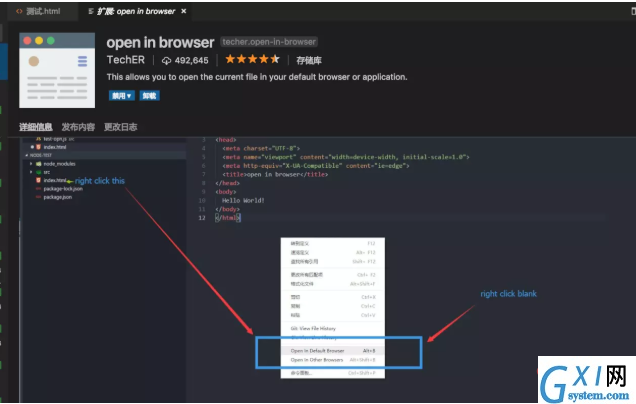Click the extension title open in browser
Screen dimensions: 636x404
pyautogui.click(x=160, y=42)
